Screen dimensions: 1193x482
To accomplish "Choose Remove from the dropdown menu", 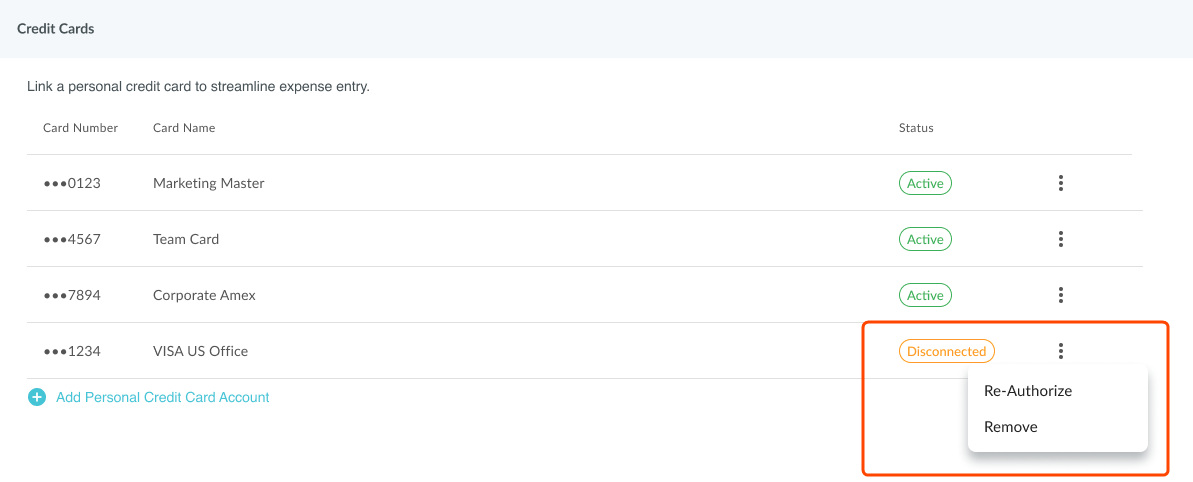I will (1011, 427).
